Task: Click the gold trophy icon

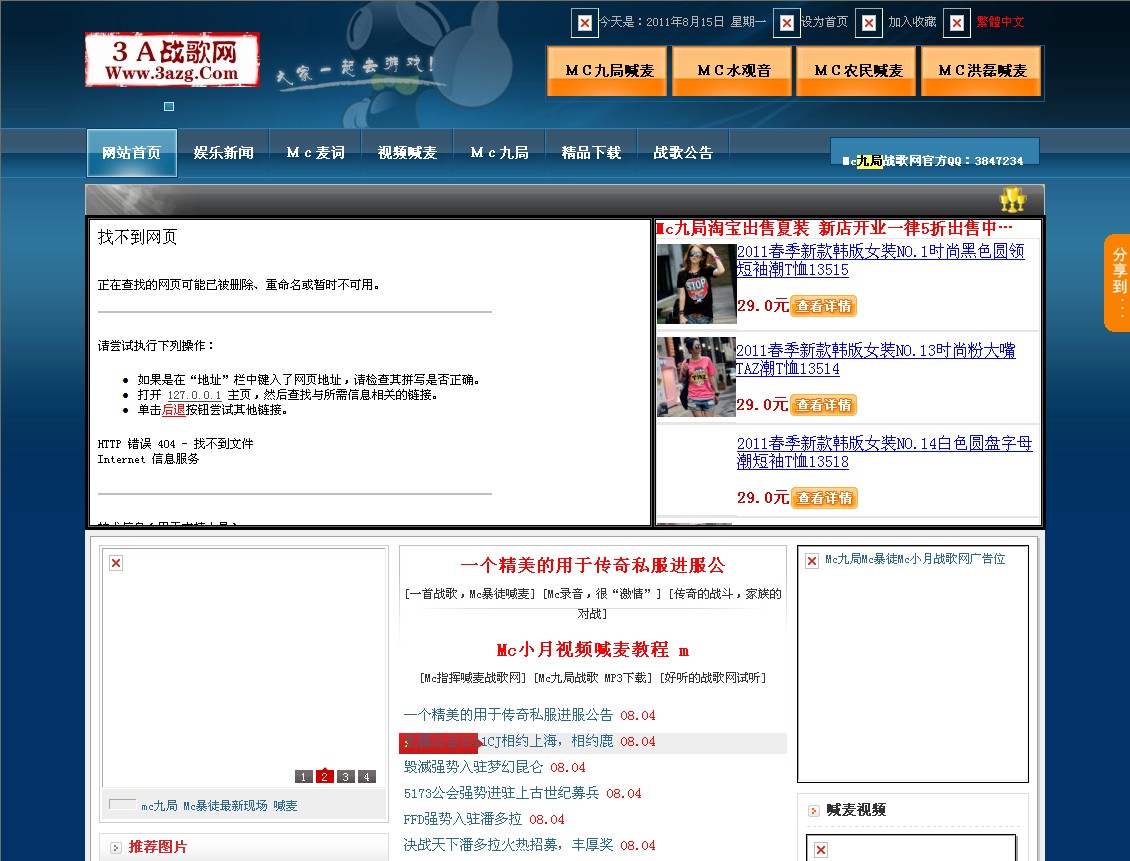Action: click(1012, 200)
